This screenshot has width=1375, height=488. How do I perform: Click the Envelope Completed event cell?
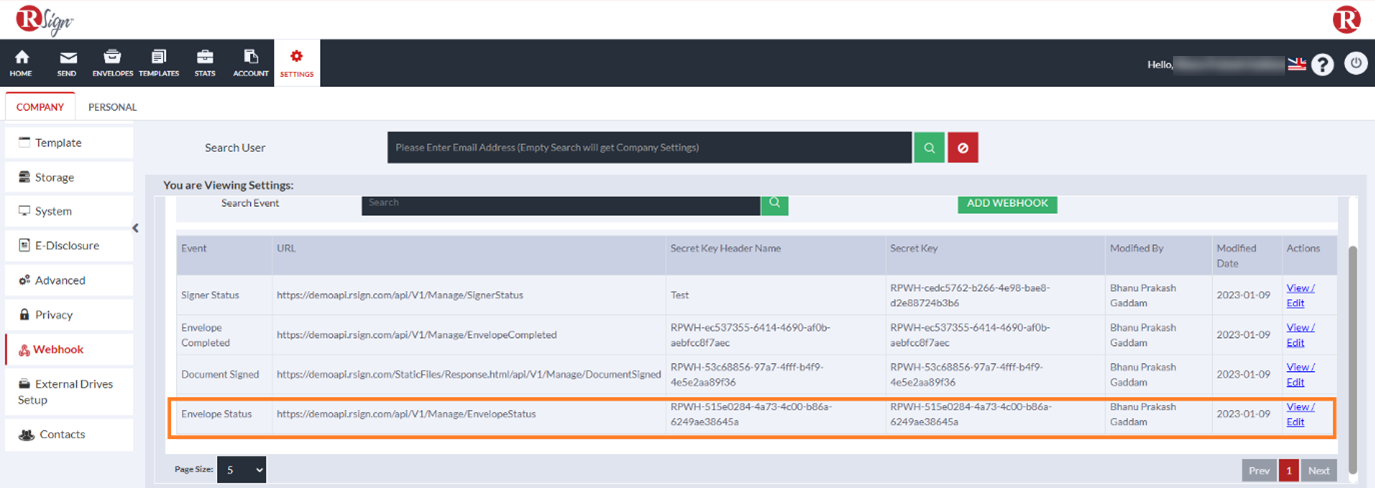tap(225, 335)
